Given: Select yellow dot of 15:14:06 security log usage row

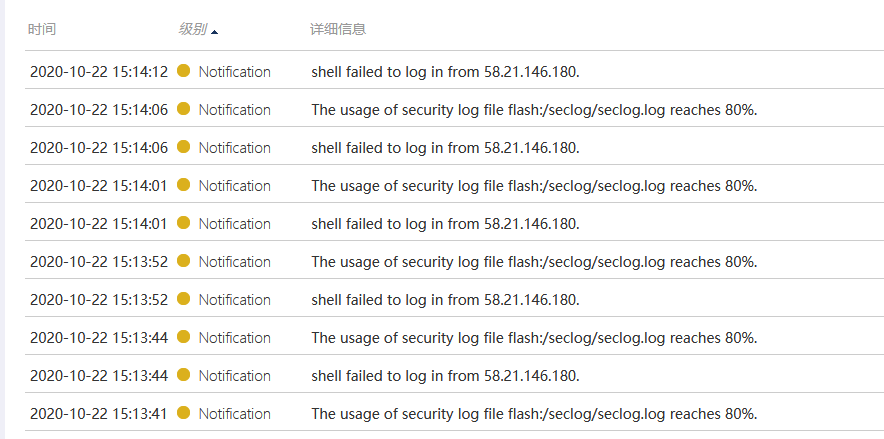Looking at the screenshot, I should (x=183, y=109).
